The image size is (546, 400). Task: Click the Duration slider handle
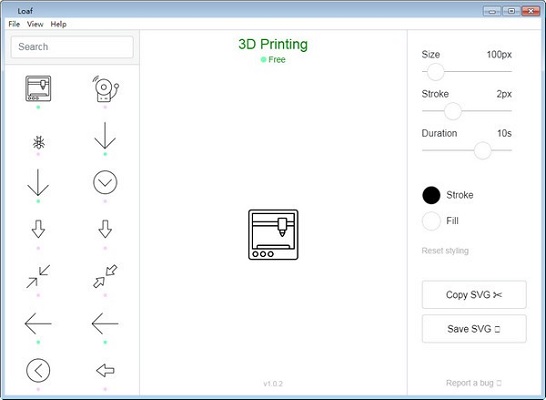pos(483,150)
